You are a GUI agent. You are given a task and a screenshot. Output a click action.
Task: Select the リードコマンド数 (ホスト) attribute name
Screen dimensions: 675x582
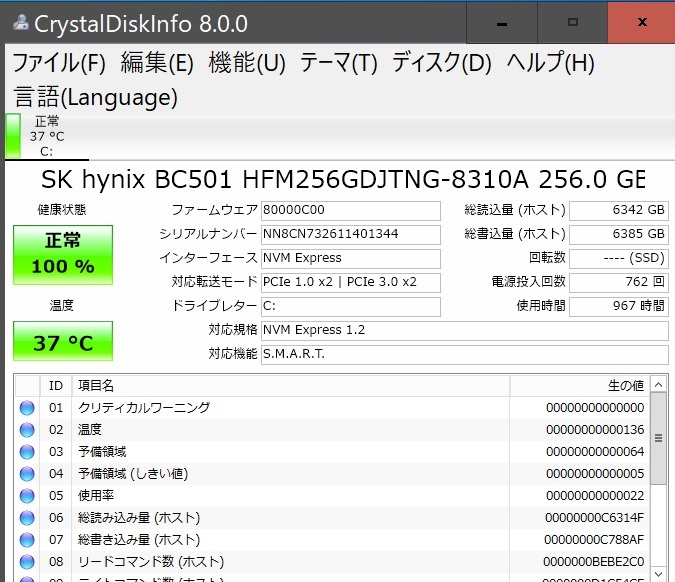point(151,562)
